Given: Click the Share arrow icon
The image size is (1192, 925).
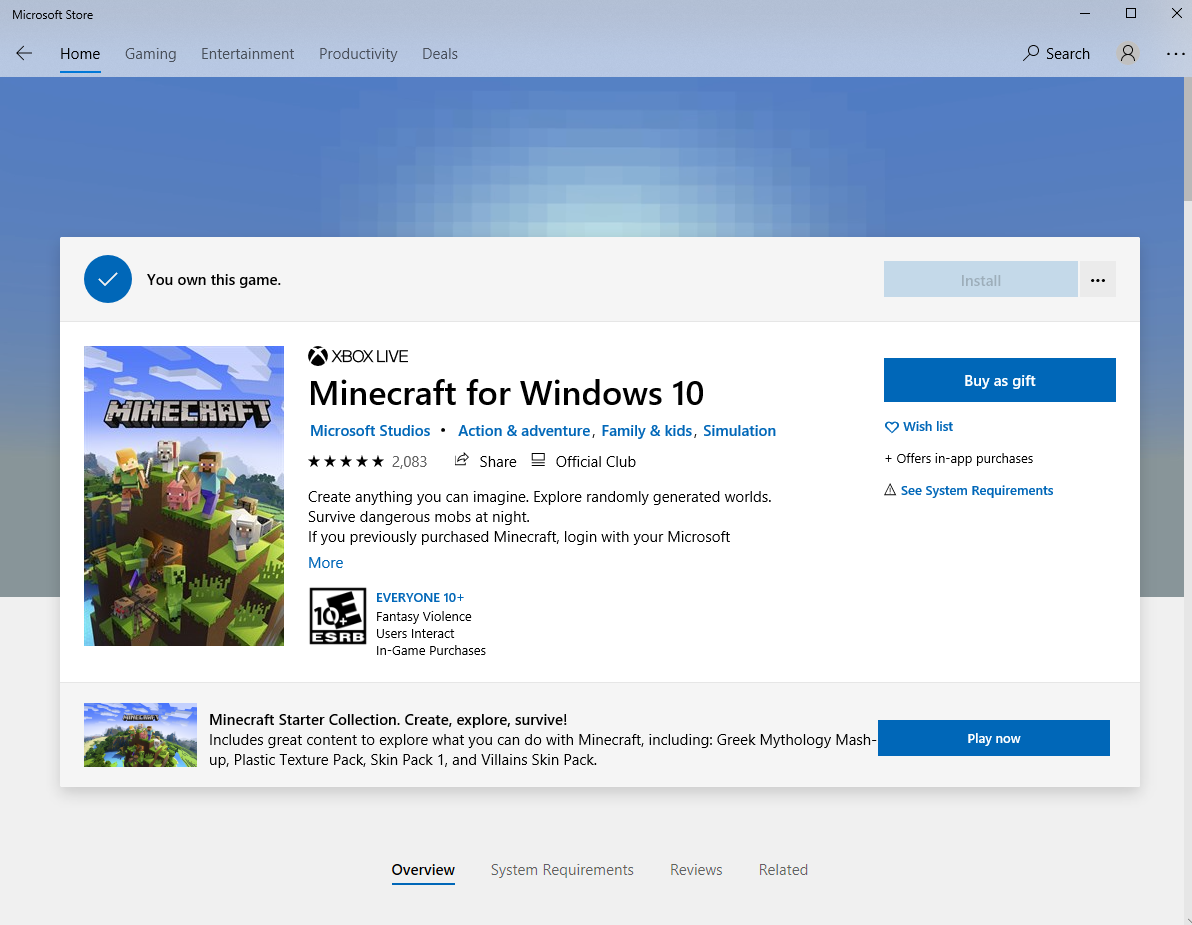Looking at the screenshot, I should pyautogui.click(x=461, y=460).
